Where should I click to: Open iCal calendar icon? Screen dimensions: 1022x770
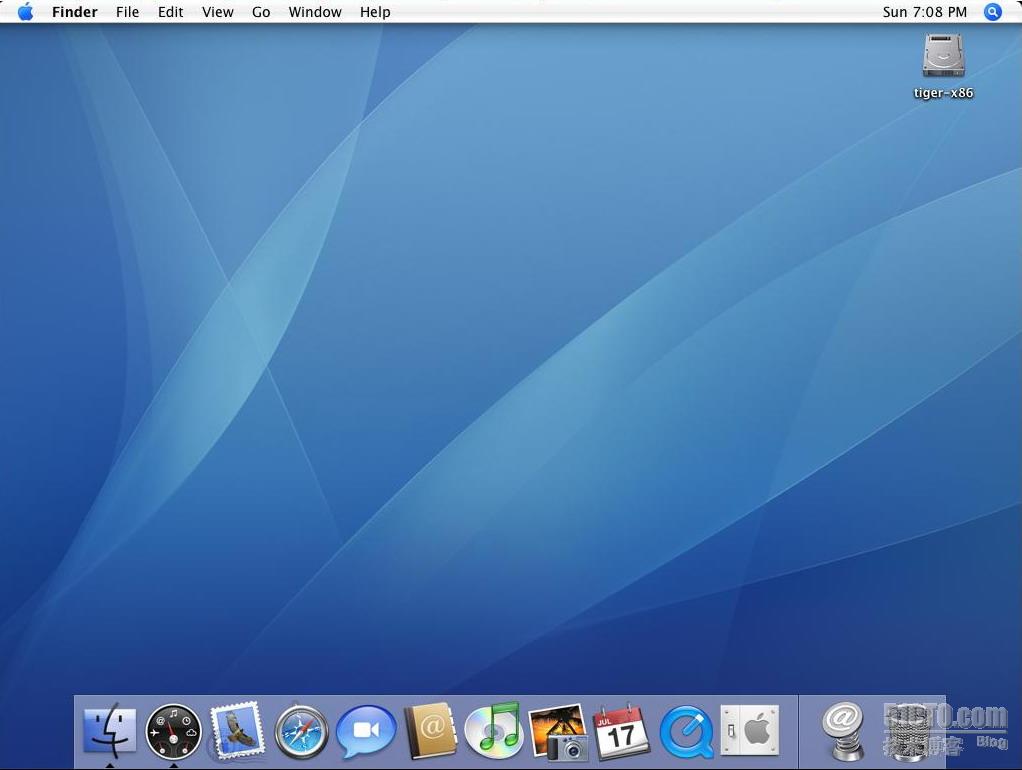(x=621, y=732)
